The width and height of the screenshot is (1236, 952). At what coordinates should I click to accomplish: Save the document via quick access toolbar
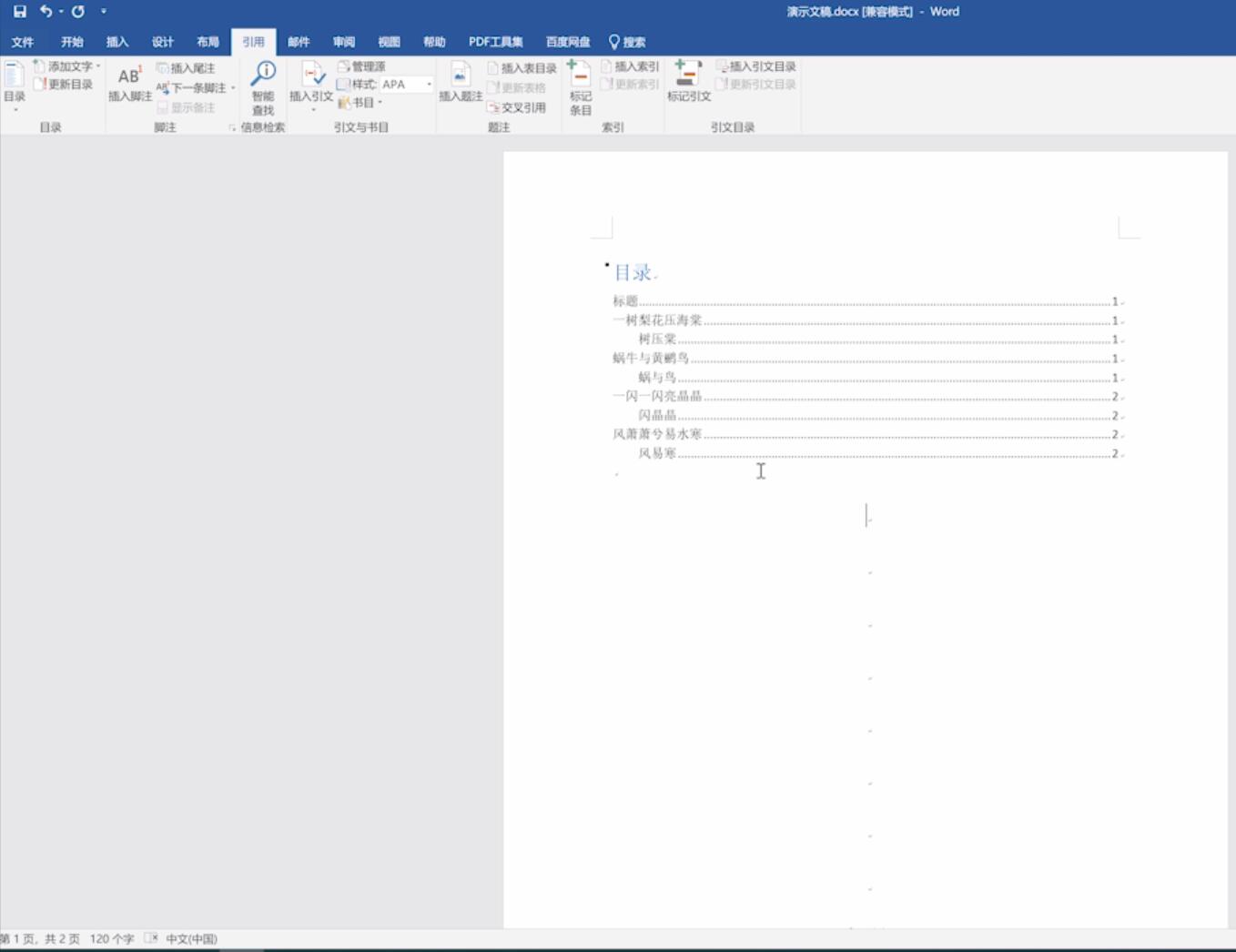(x=19, y=12)
